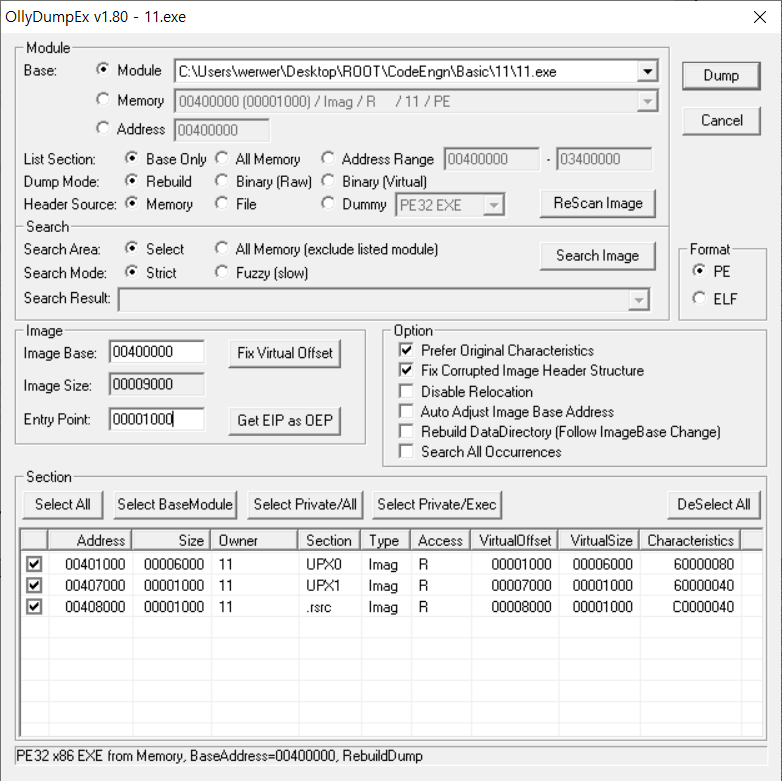Sort sections by Size column header
This screenshot has width=782, height=781.
coord(172,541)
